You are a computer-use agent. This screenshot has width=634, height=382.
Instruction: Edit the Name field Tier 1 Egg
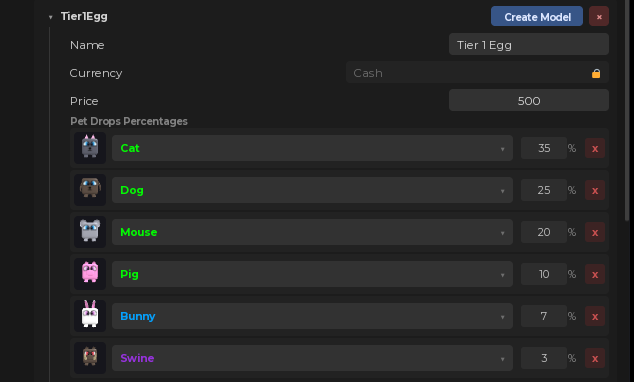click(x=528, y=44)
